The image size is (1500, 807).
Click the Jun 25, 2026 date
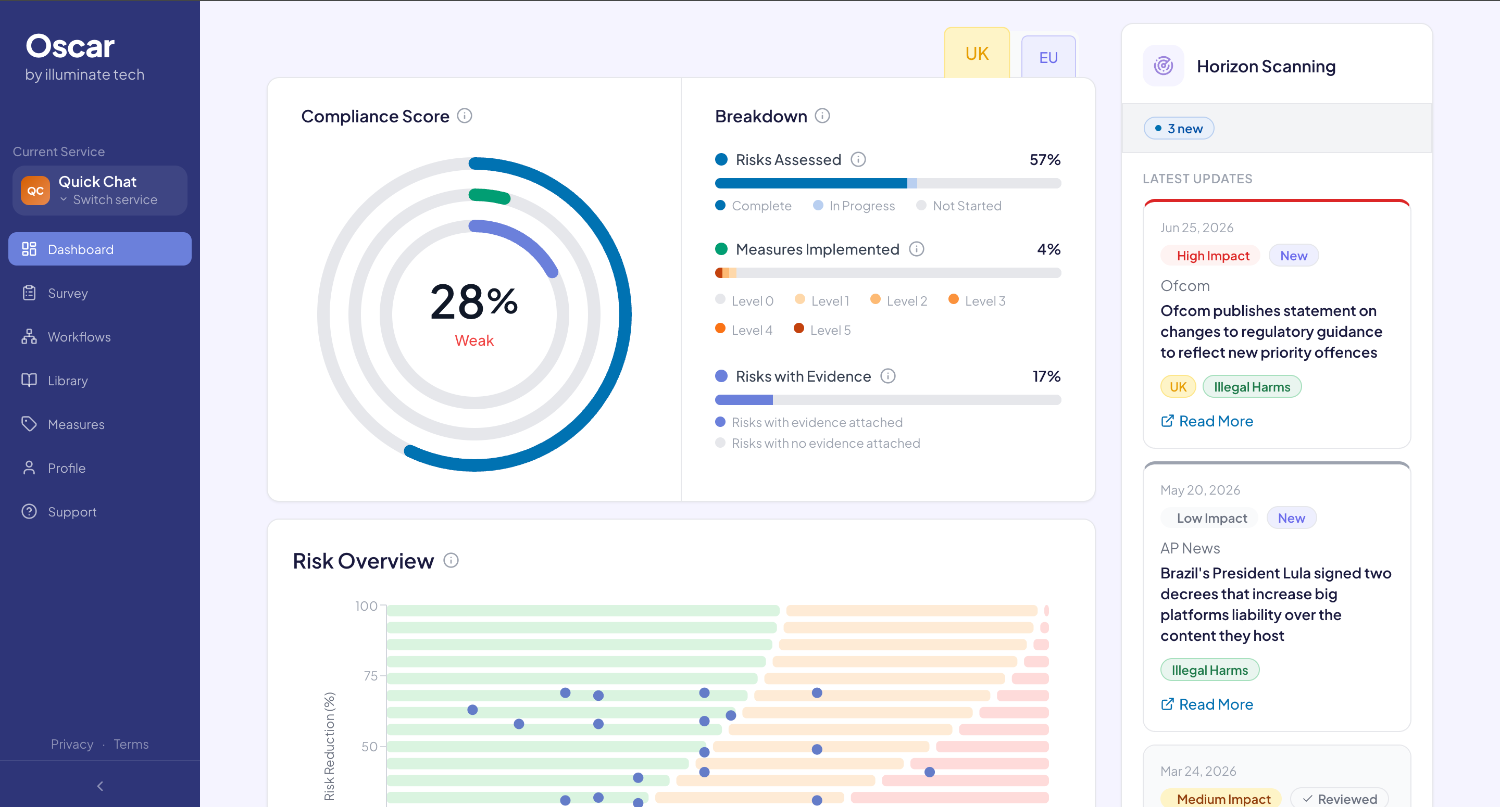pos(1197,228)
